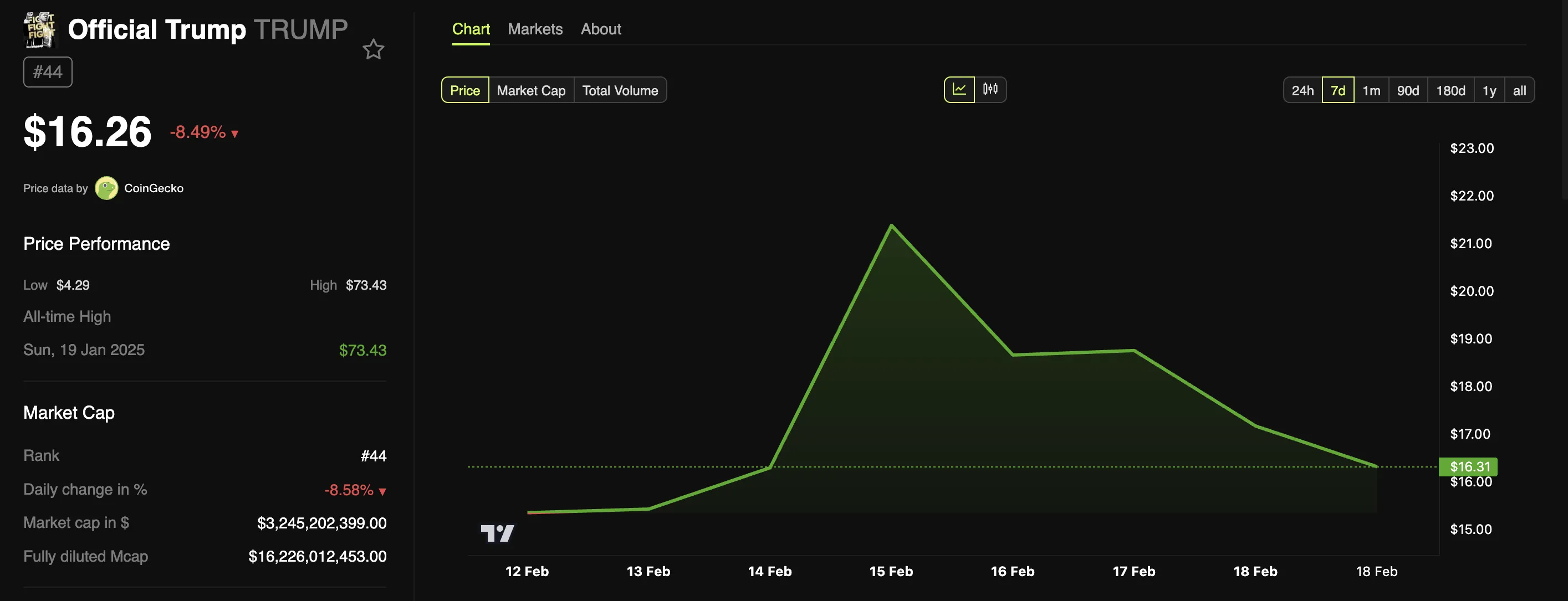Screen dimensions: 1568x601
Task: Select Total Volume chart data toggle
Action: [620, 90]
